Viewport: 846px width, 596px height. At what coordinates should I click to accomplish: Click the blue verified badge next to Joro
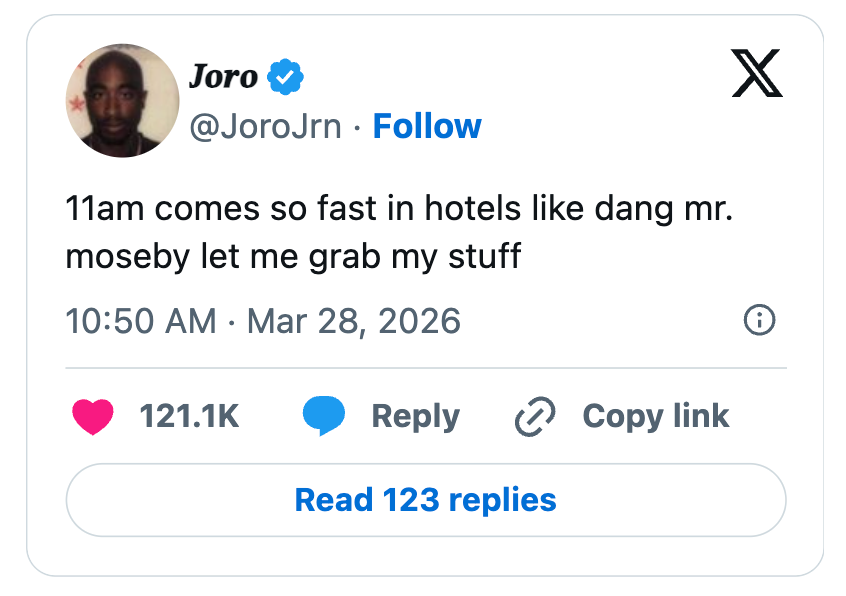pos(286,74)
